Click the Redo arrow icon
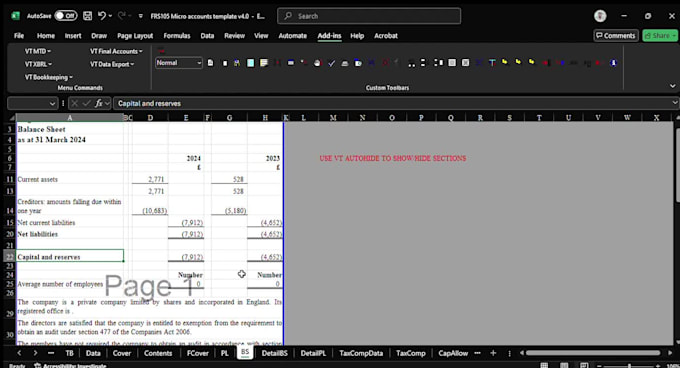The width and height of the screenshot is (680, 368). coord(121,16)
